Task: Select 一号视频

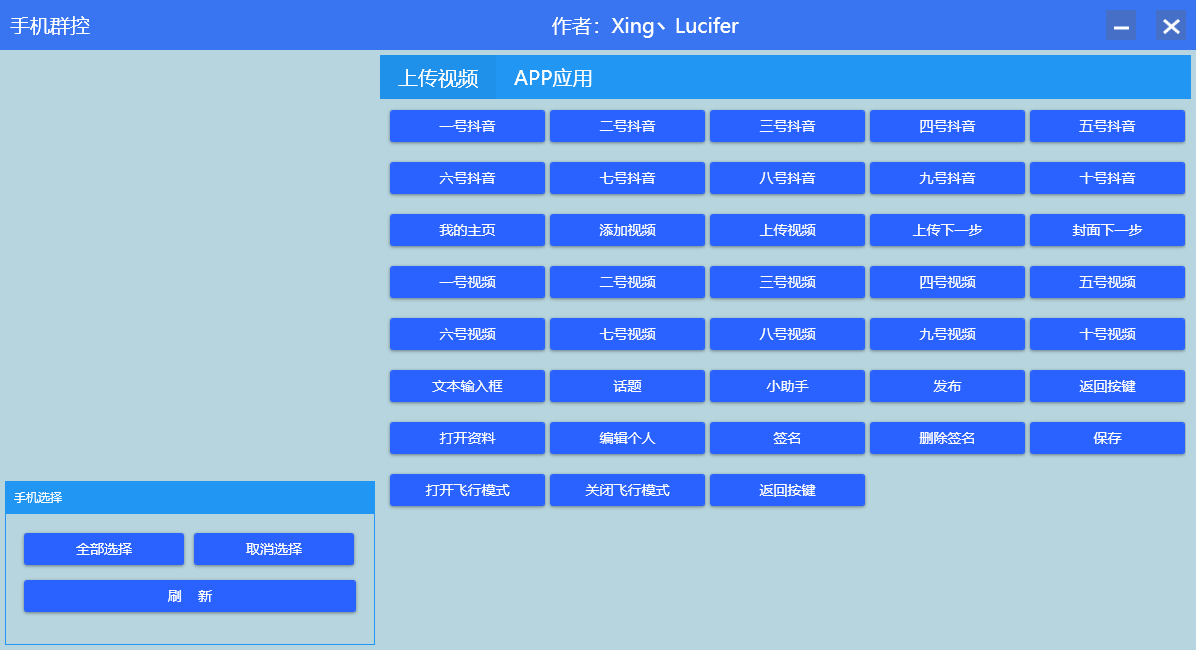Action: (468, 282)
